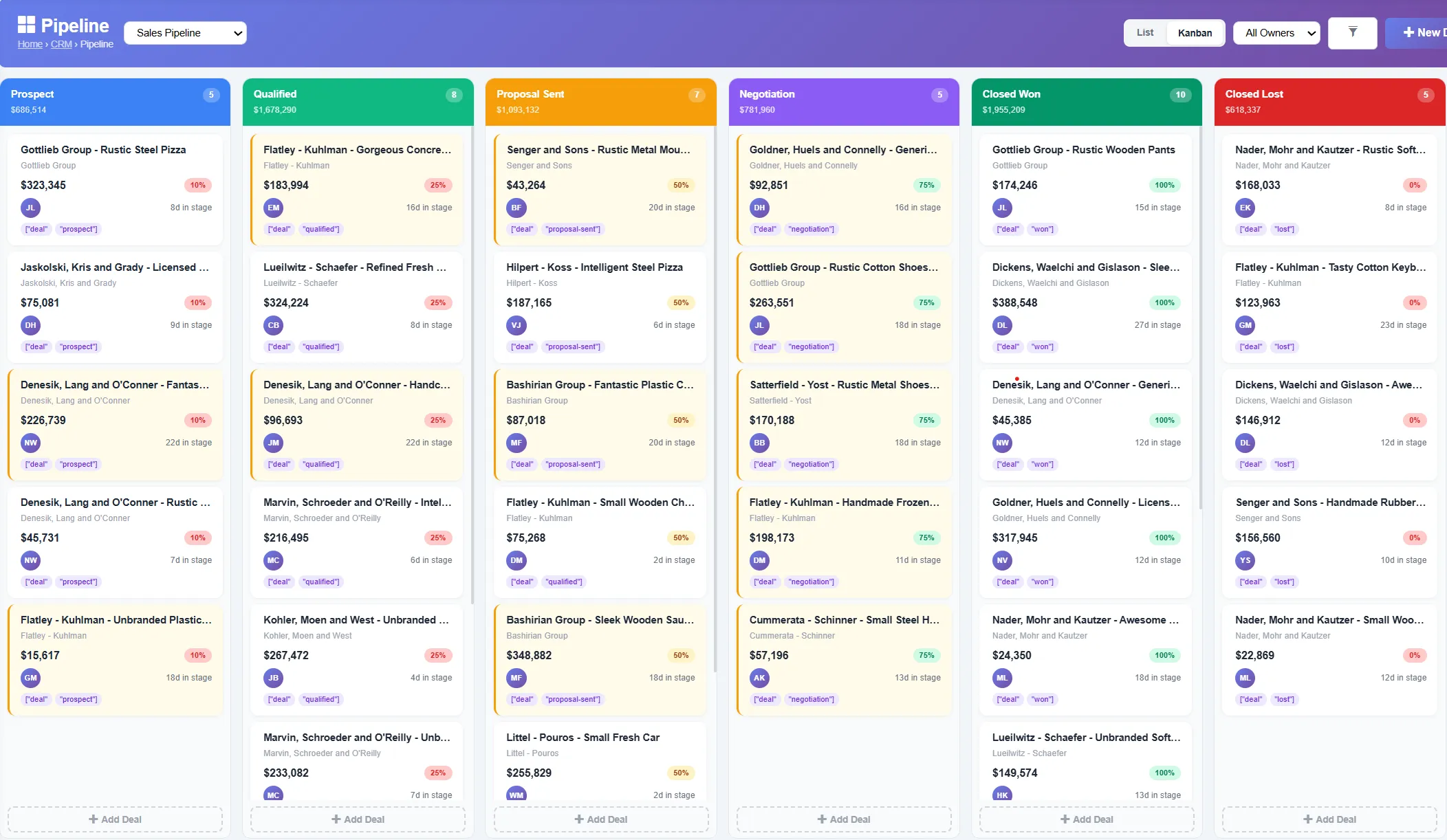Toggle the 'prospect' tag on Gottlieb Group card
Image resolution: width=1447 pixels, height=840 pixels.
pyautogui.click(x=78, y=229)
